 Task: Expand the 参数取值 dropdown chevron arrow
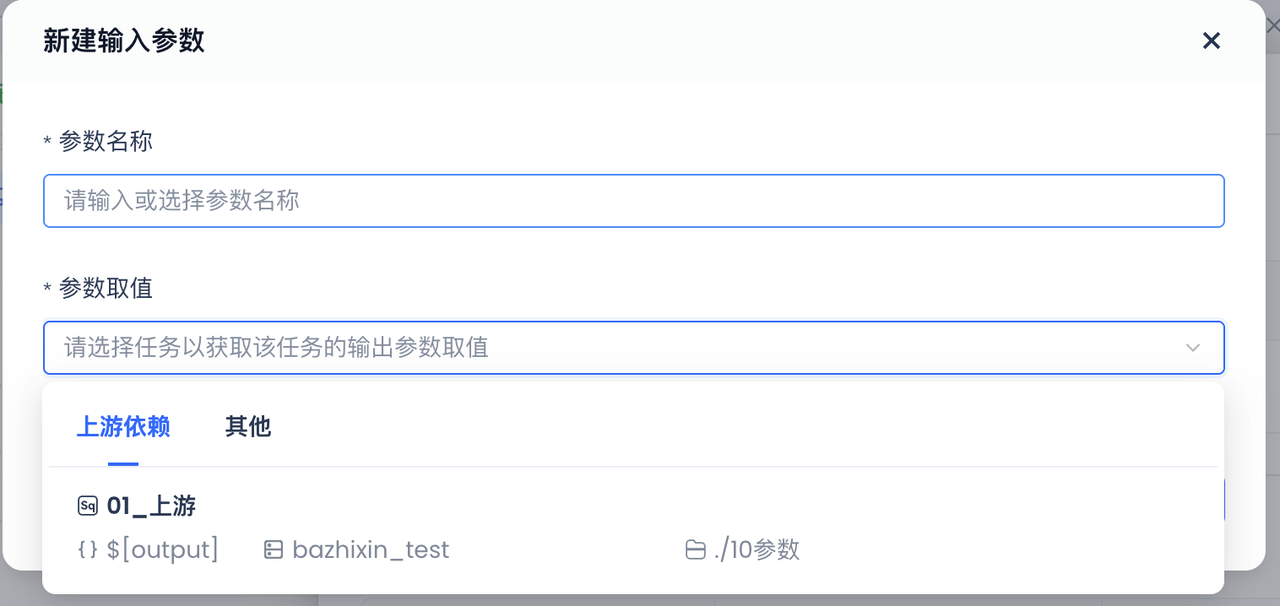pos(1192,348)
